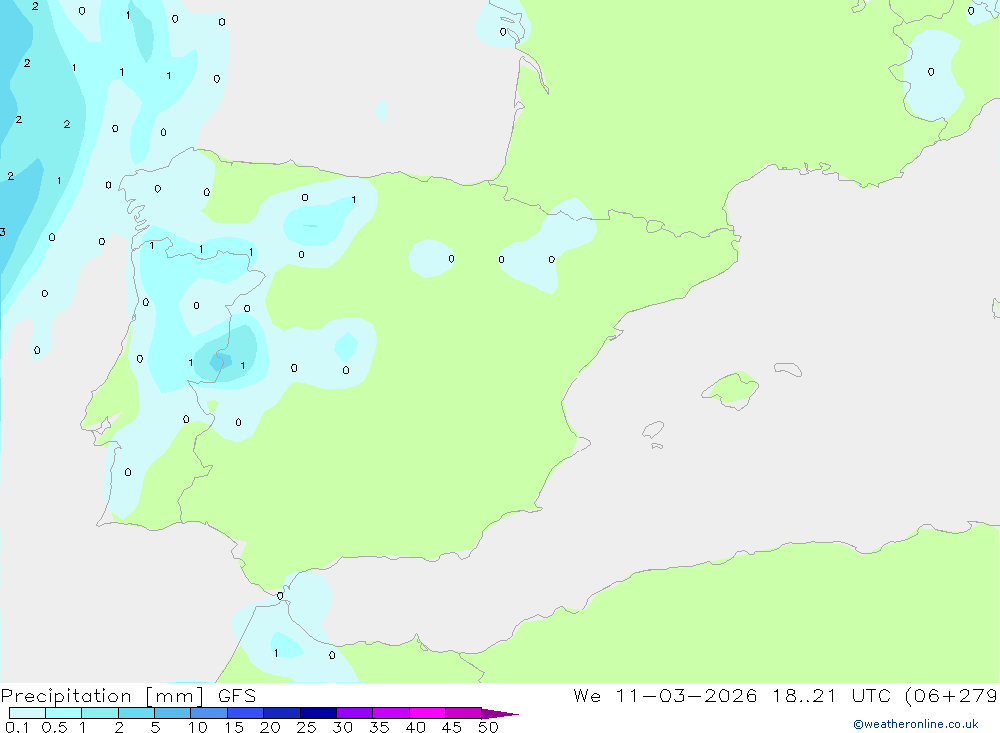Click the Ibiza island outline on map
Image resolution: width=1000 pixels, height=733 pixels.
[x=653, y=430]
